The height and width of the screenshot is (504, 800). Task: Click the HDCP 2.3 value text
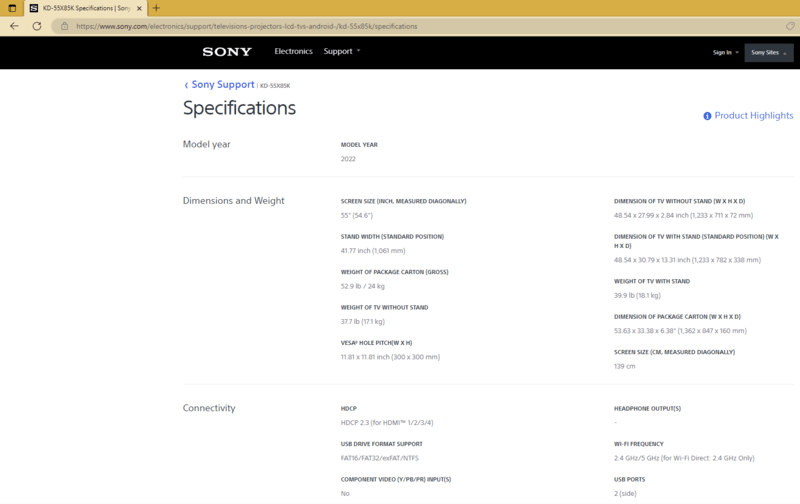pos(387,423)
